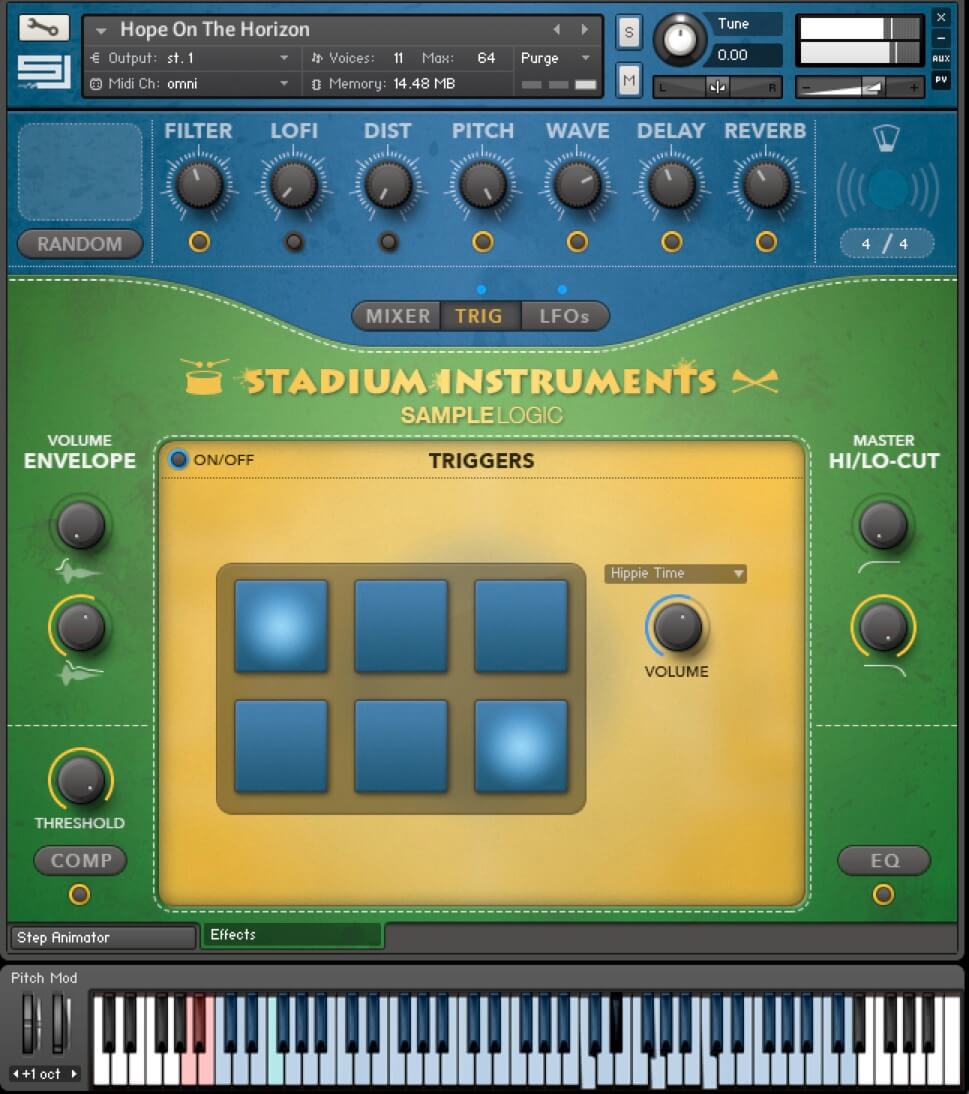Click the RANDOM button
969x1094 pixels.
[x=80, y=244]
